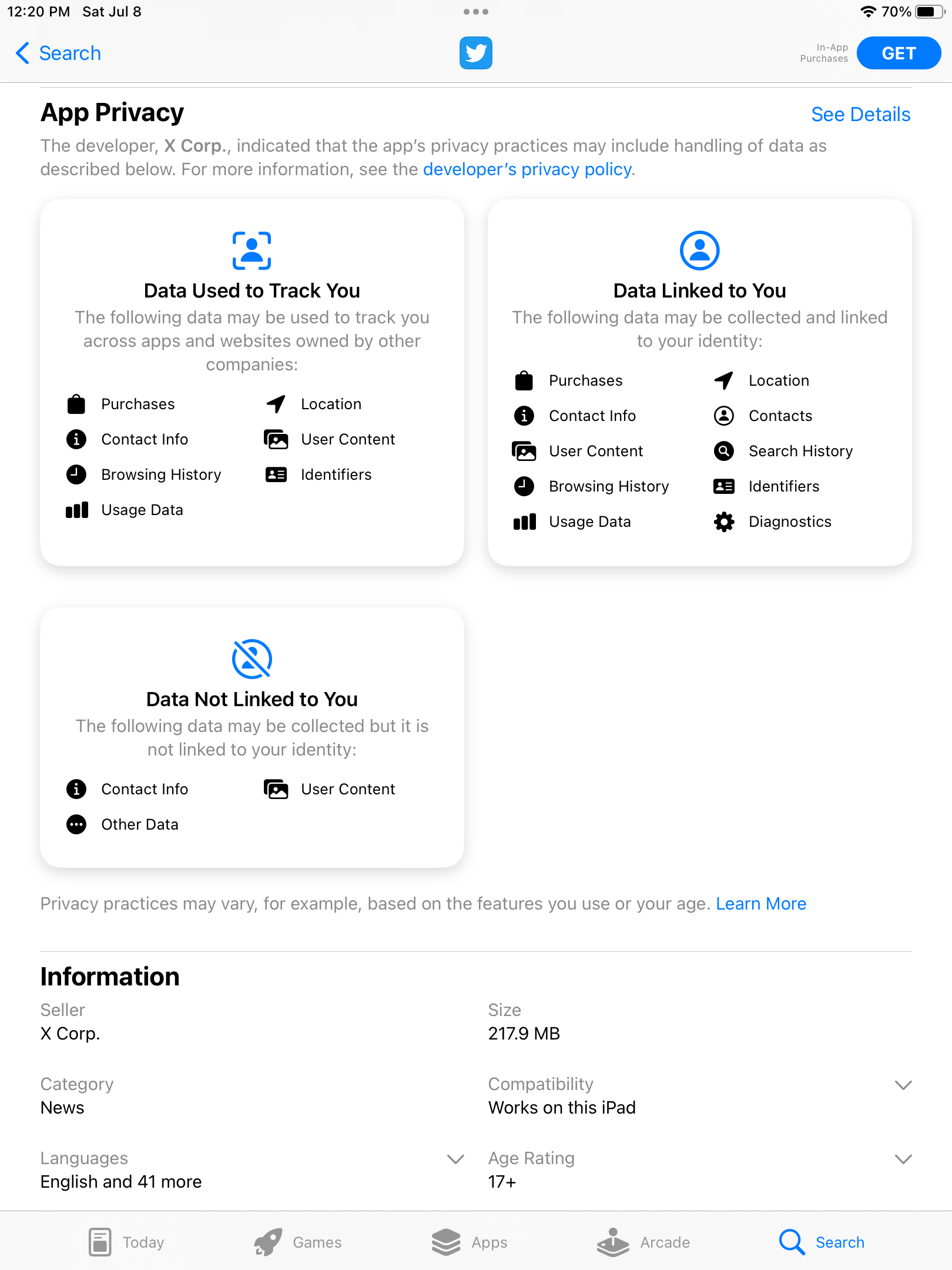The image size is (952, 1270).
Task: Tap the Data Linked to You icon
Action: point(699,250)
